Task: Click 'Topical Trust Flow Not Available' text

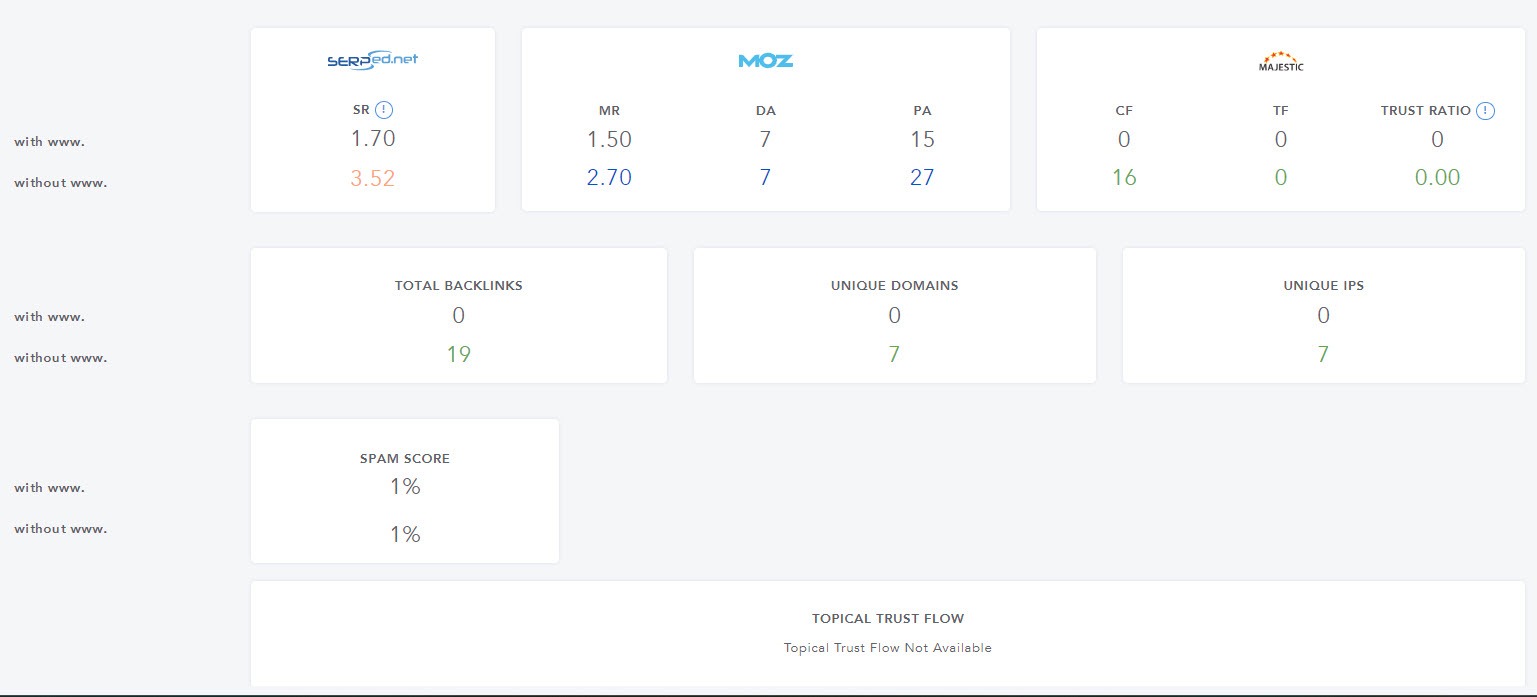Action: coord(887,648)
